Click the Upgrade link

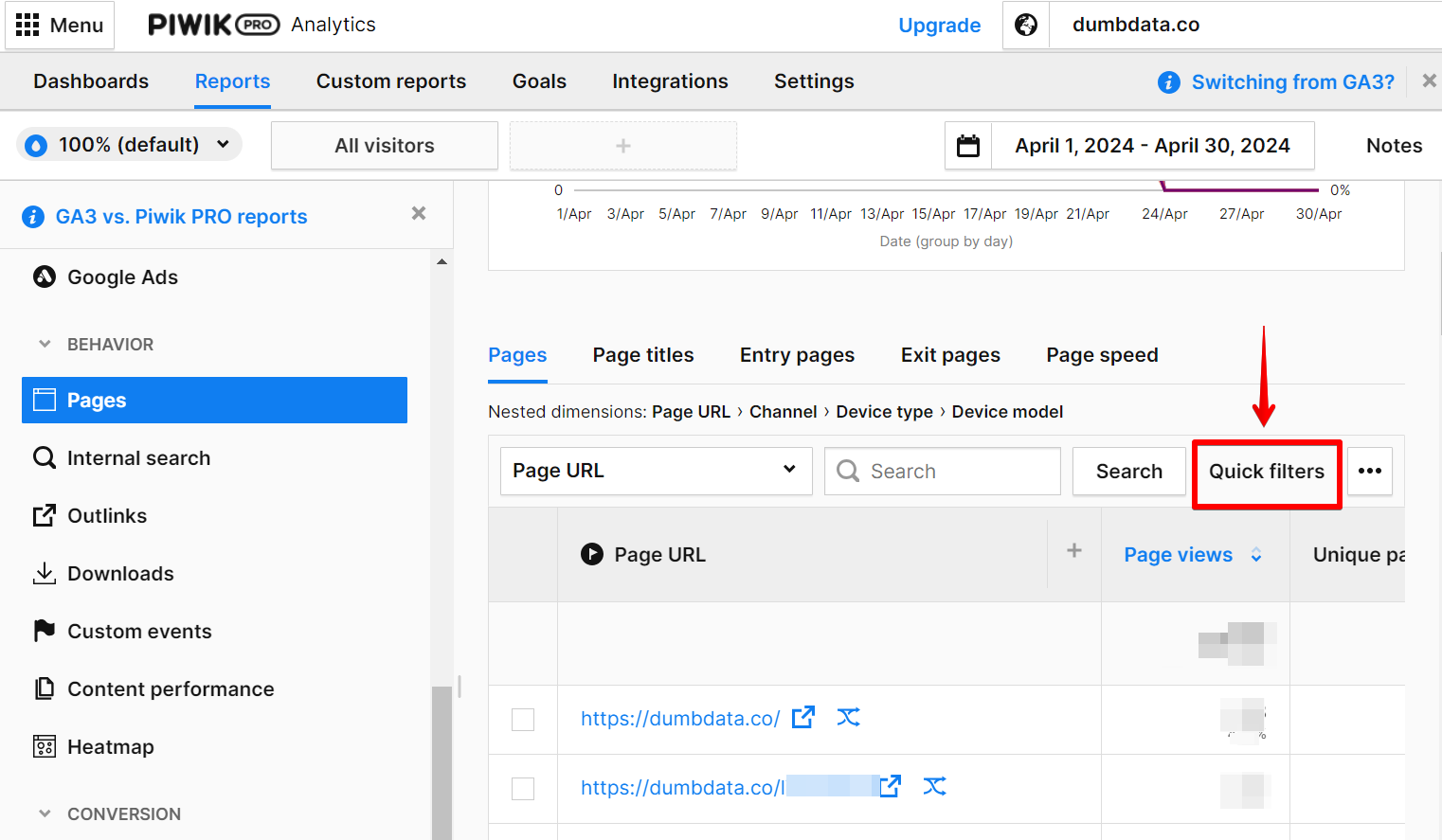939,26
